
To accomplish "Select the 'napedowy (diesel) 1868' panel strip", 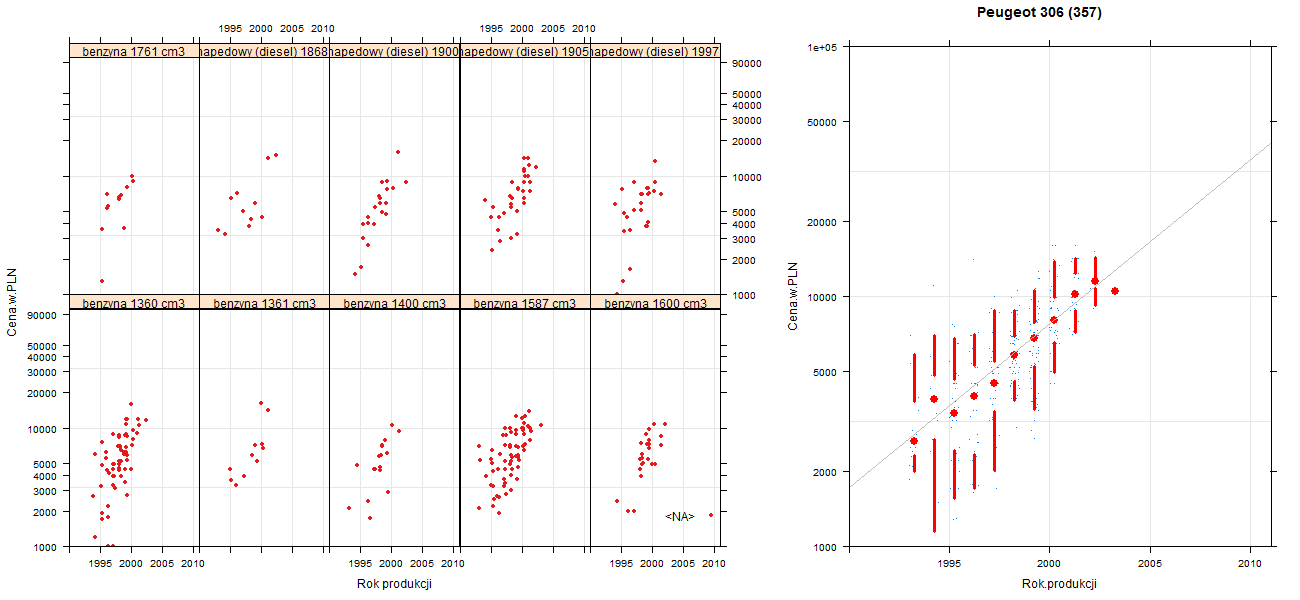I will 264,50.
